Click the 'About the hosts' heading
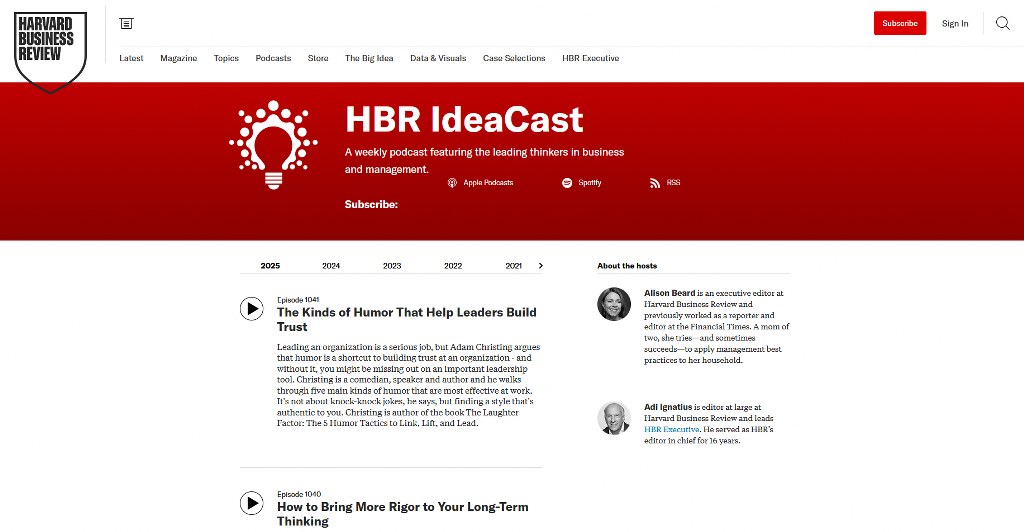1024x532 pixels. [x=627, y=266]
